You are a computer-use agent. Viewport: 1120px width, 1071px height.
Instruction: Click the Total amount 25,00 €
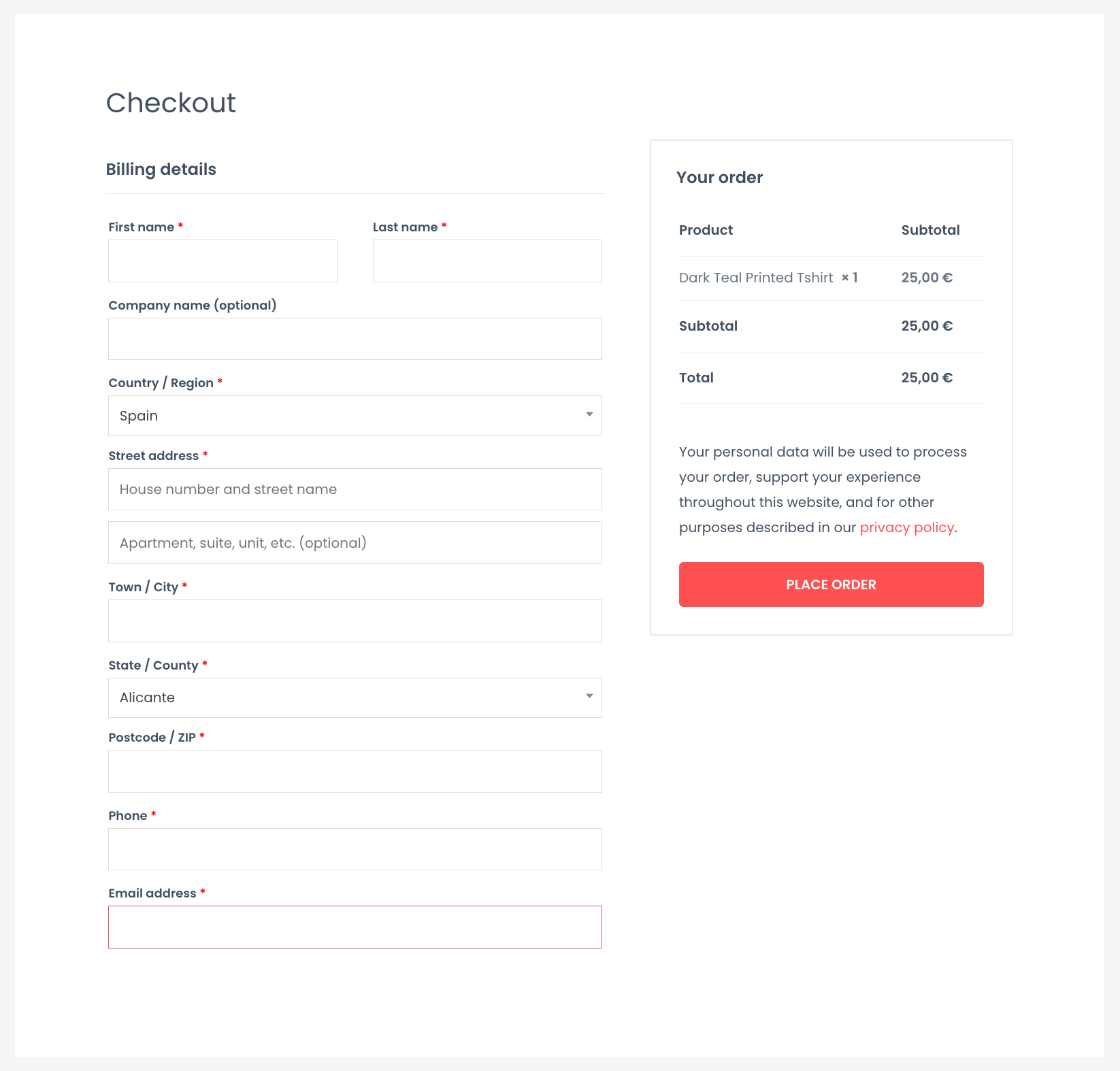point(927,378)
